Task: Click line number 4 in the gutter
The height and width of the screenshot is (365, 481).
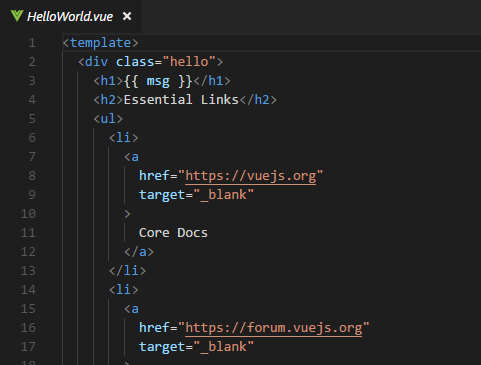Action: point(32,100)
